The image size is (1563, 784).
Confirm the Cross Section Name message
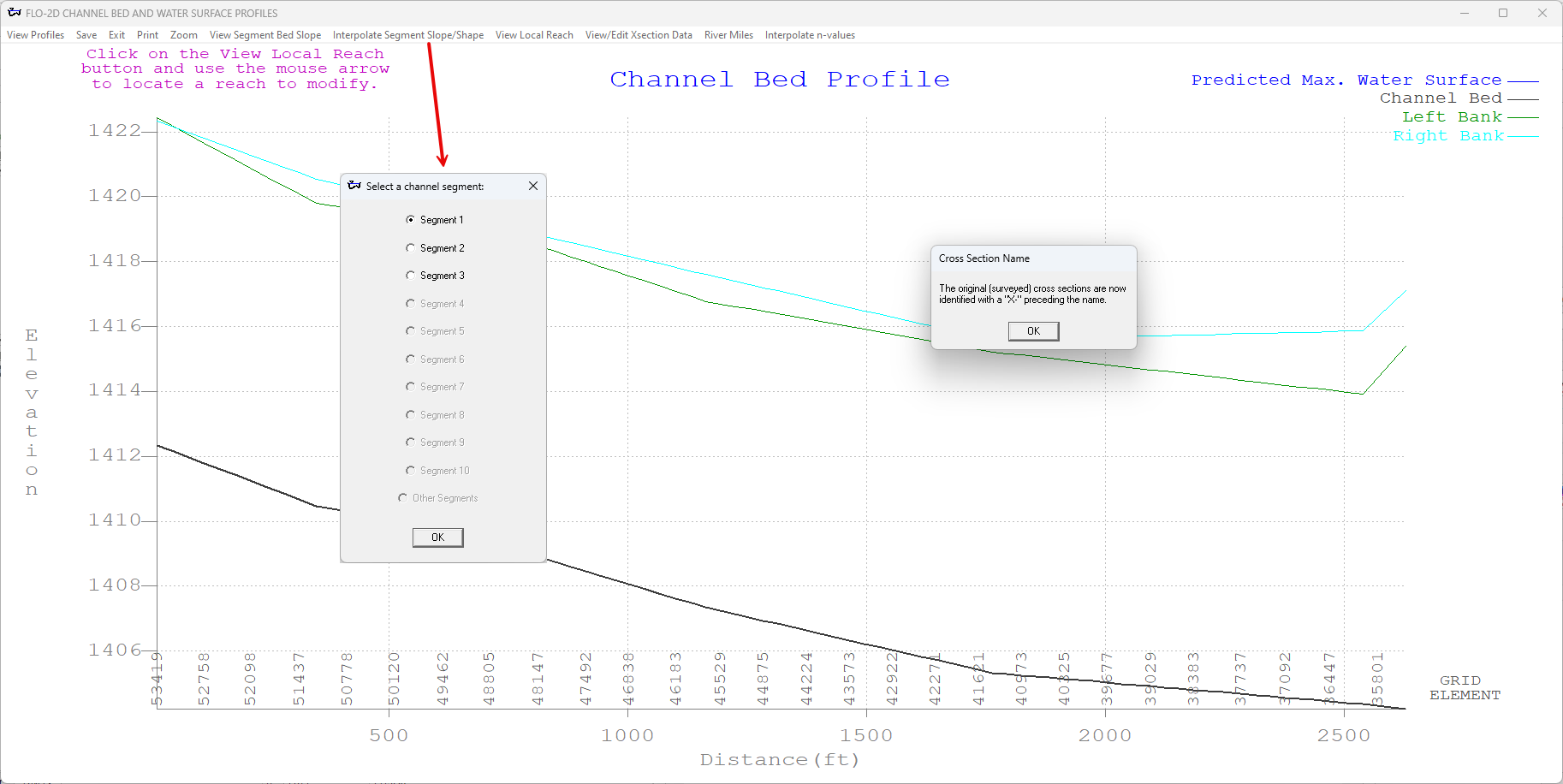(x=1033, y=331)
